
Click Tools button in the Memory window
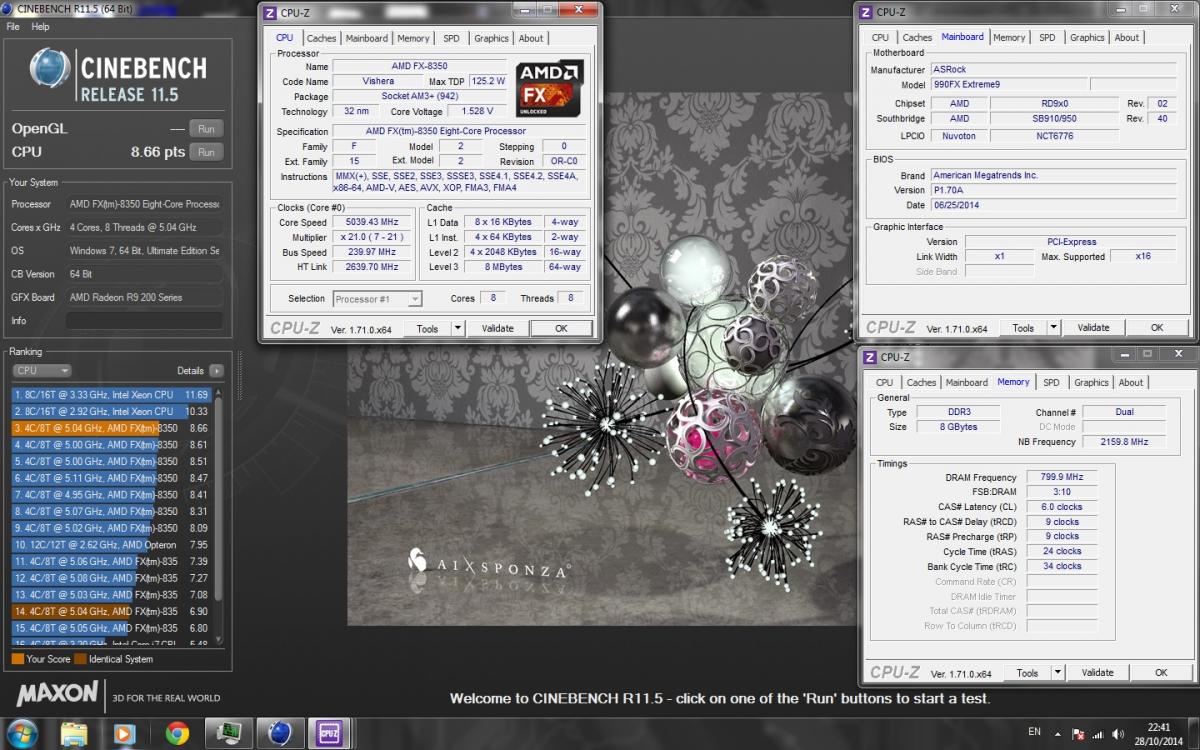[x=1027, y=673]
